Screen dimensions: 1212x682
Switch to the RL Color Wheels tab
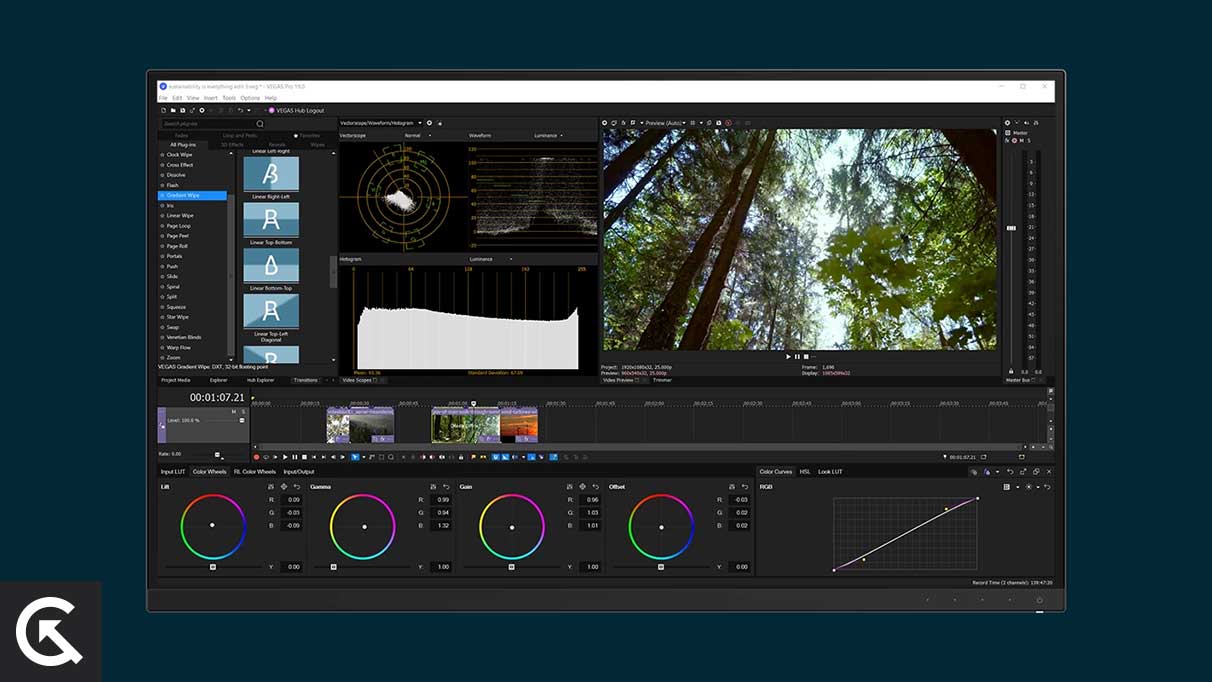(x=255, y=472)
